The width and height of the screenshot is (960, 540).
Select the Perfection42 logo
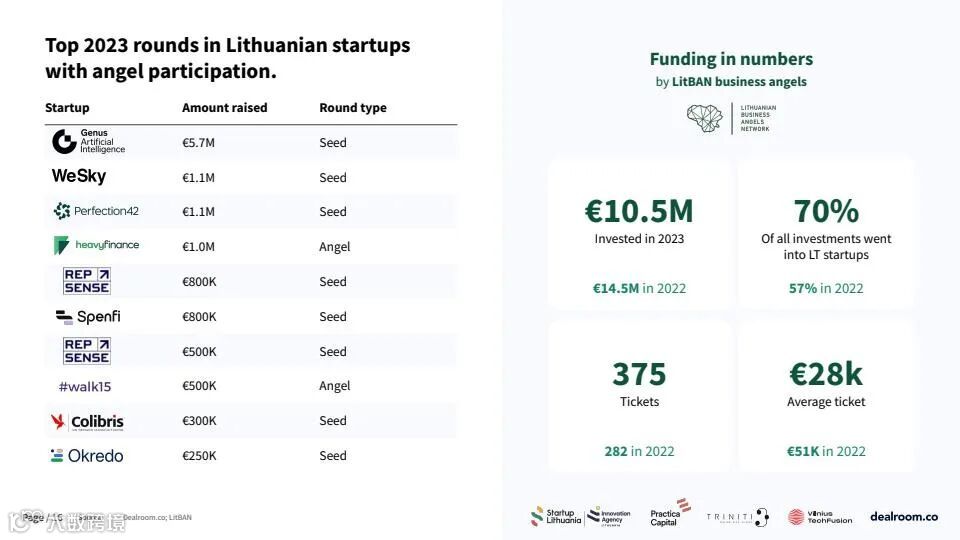tap(96, 211)
